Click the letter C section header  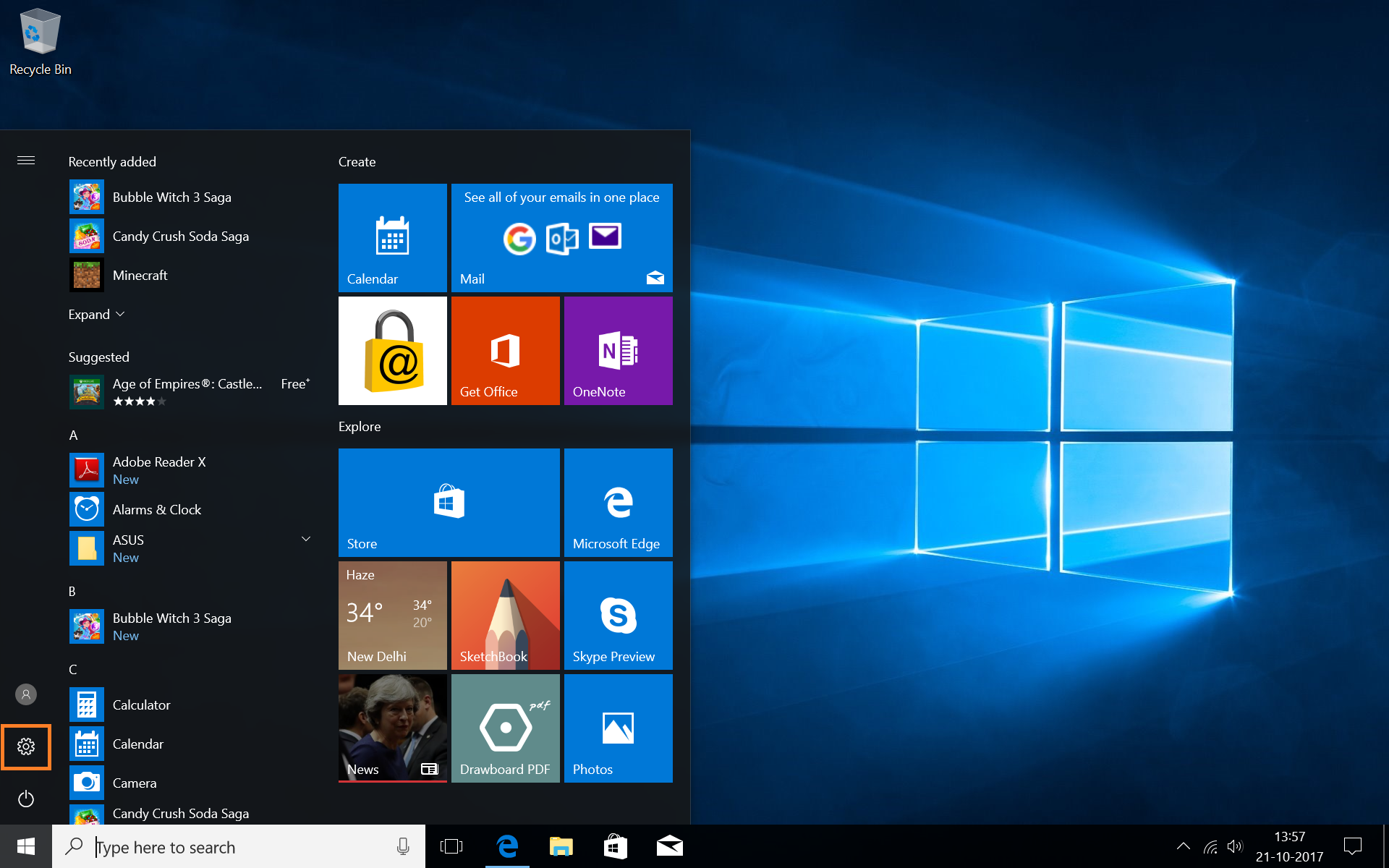coord(73,670)
